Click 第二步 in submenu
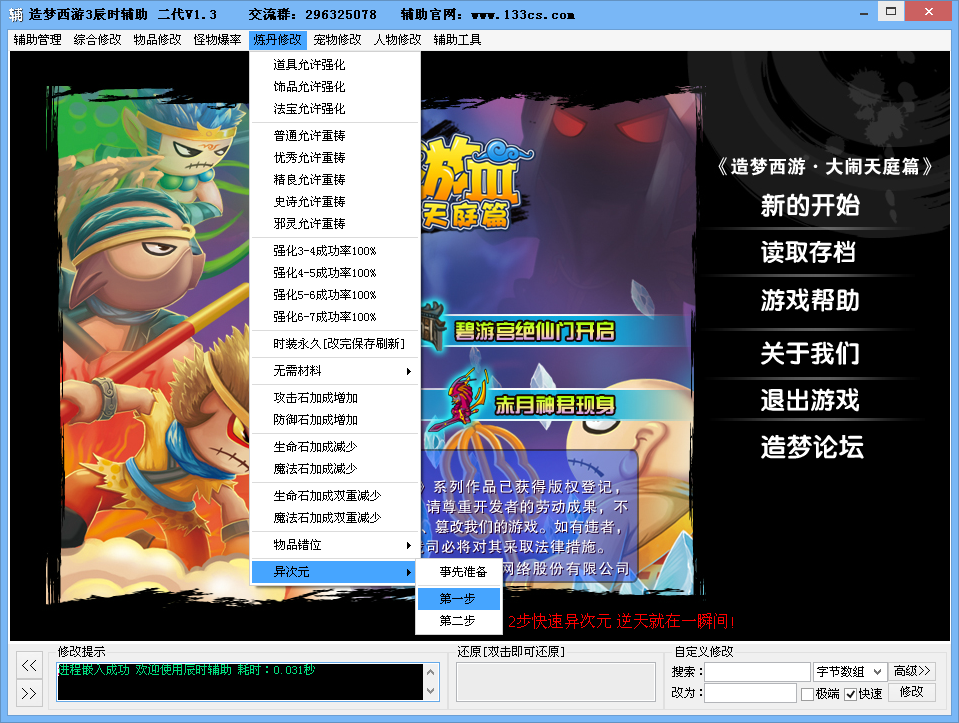The image size is (959, 723). coord(459,620)
